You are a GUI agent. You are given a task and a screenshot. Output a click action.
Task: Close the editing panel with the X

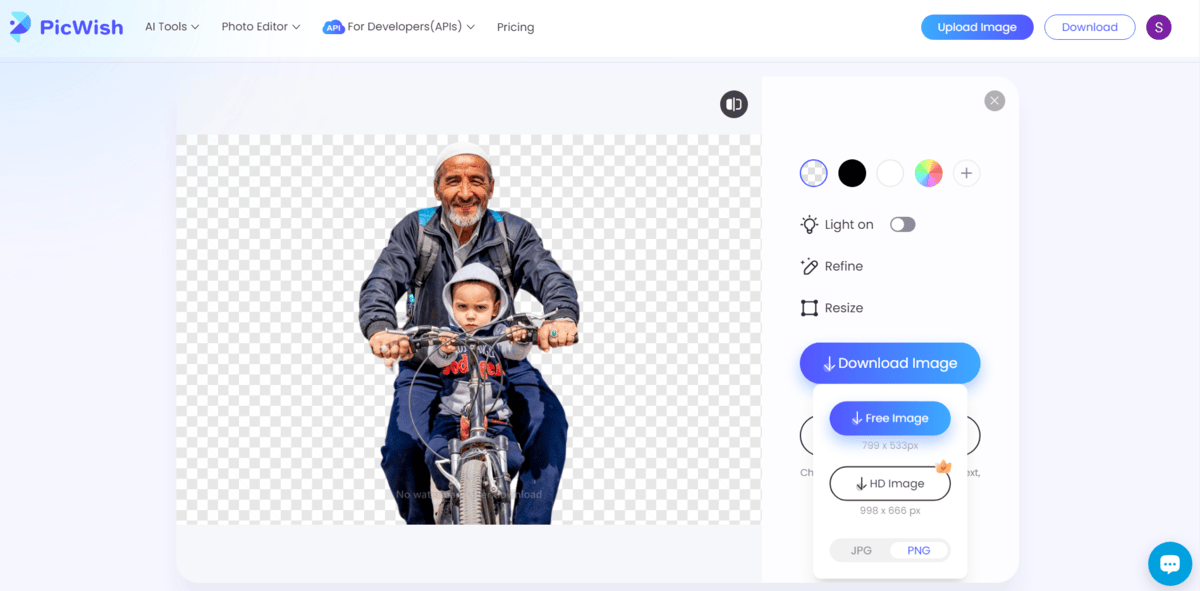tap(994, 100)
